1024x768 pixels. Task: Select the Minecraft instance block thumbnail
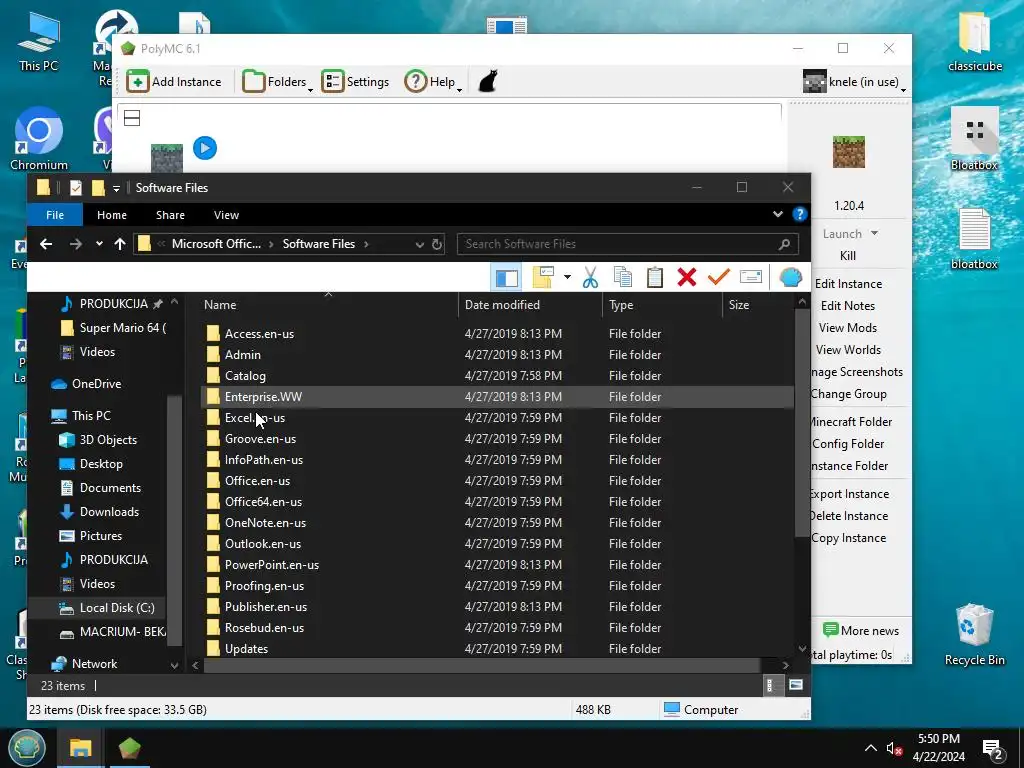[167, 158]
